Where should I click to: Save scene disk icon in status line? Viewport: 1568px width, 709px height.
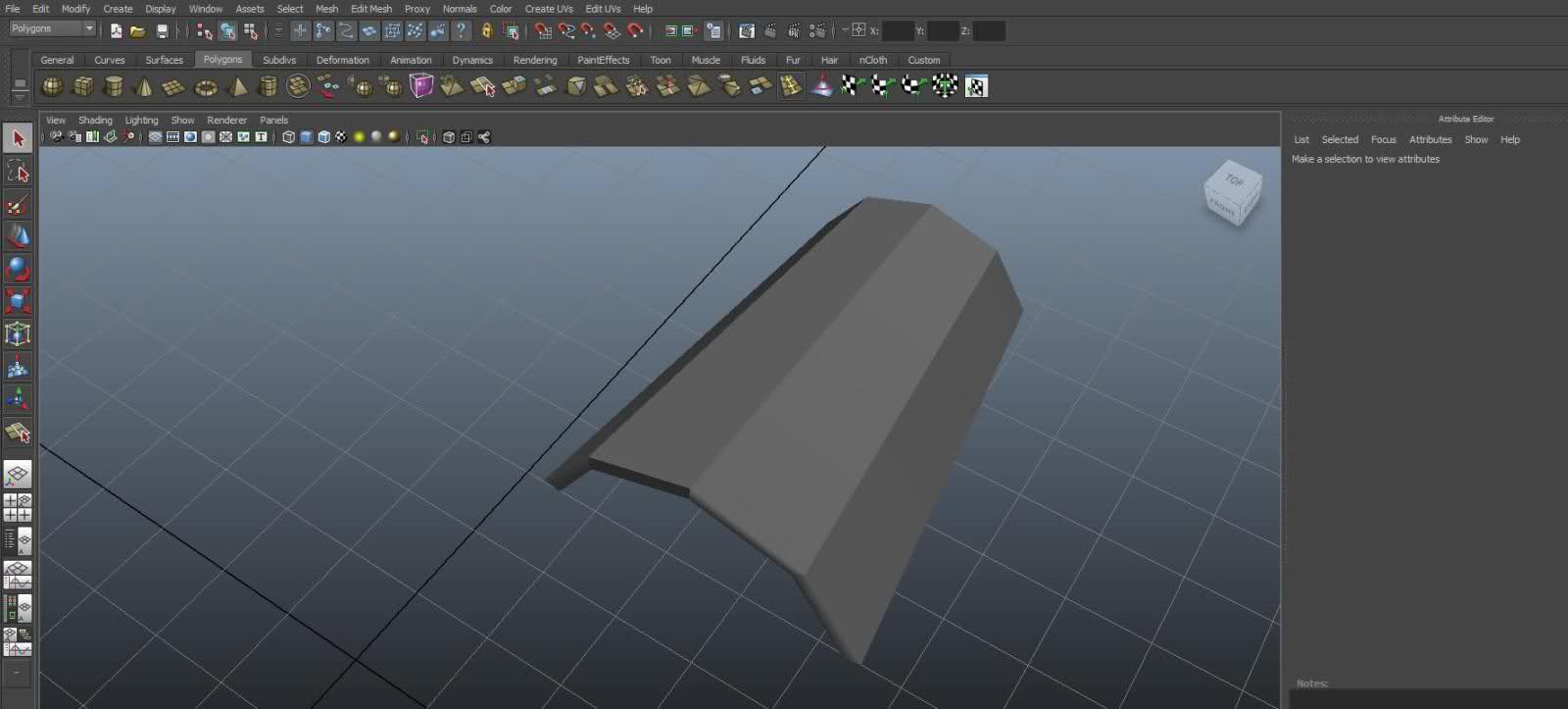coord(163,31)
